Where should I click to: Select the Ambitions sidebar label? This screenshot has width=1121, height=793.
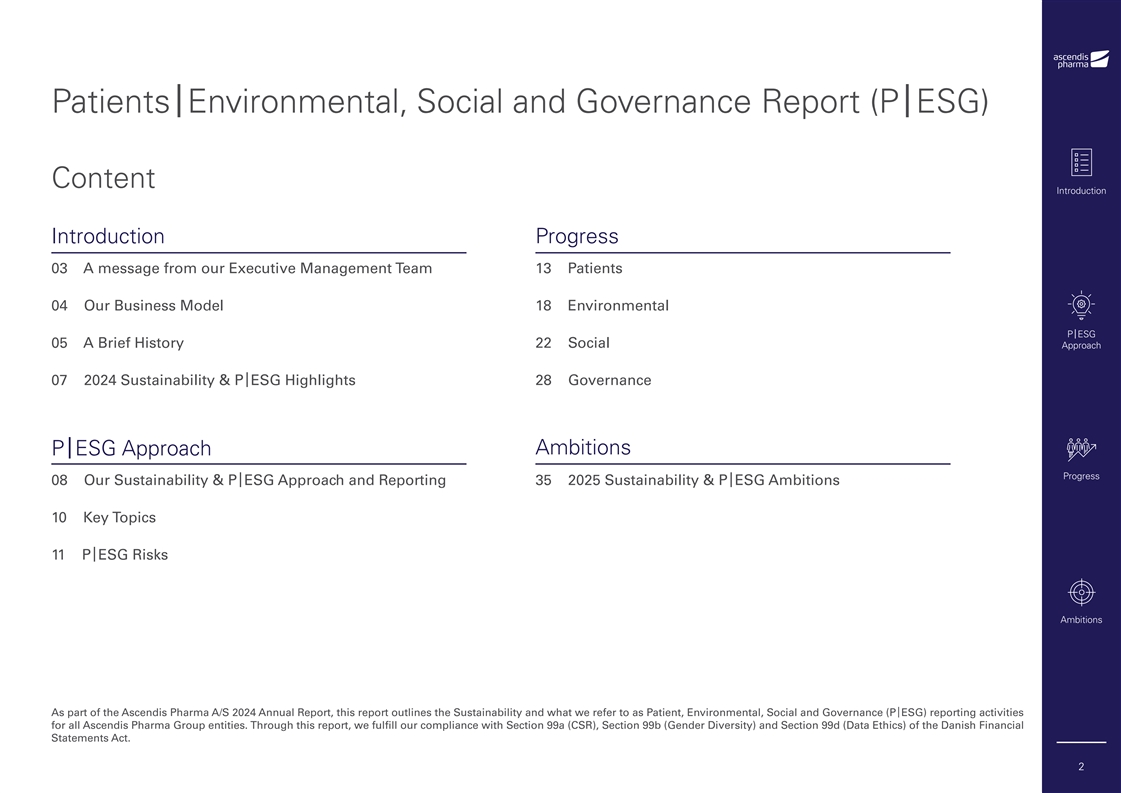(x=1081, y=620)
